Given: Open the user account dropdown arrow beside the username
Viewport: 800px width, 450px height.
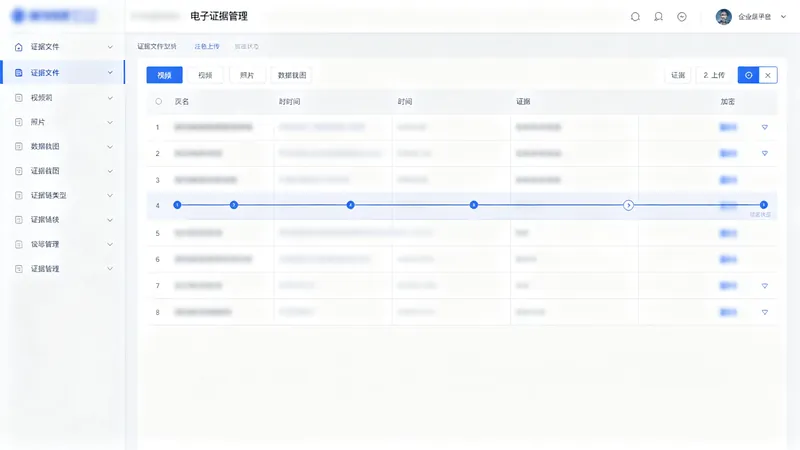Looking at the screenshot, I should (x=784, y=17).
